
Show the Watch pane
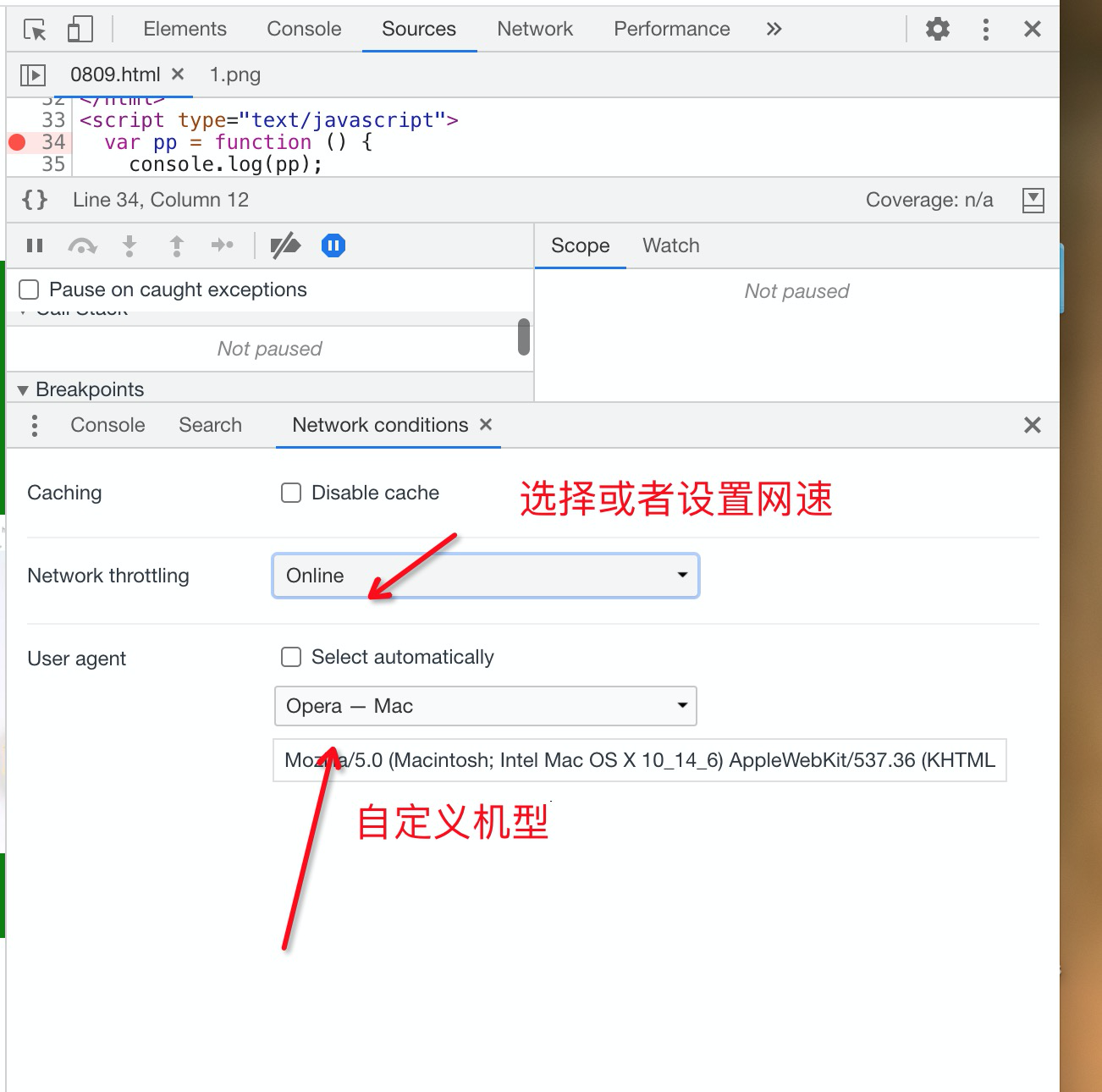(x=671, y=246)
